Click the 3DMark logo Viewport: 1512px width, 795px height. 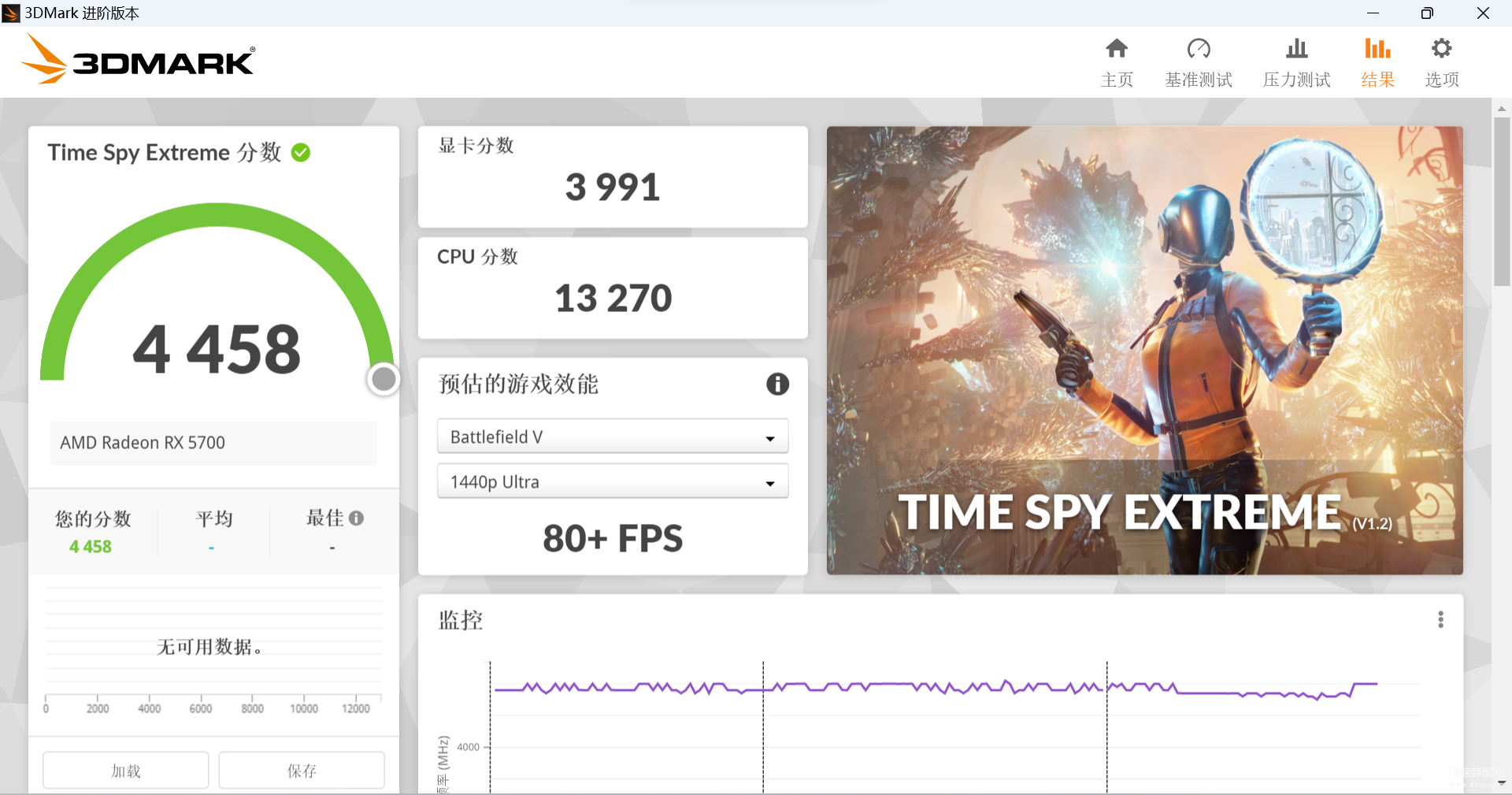(x=139, y=59)
